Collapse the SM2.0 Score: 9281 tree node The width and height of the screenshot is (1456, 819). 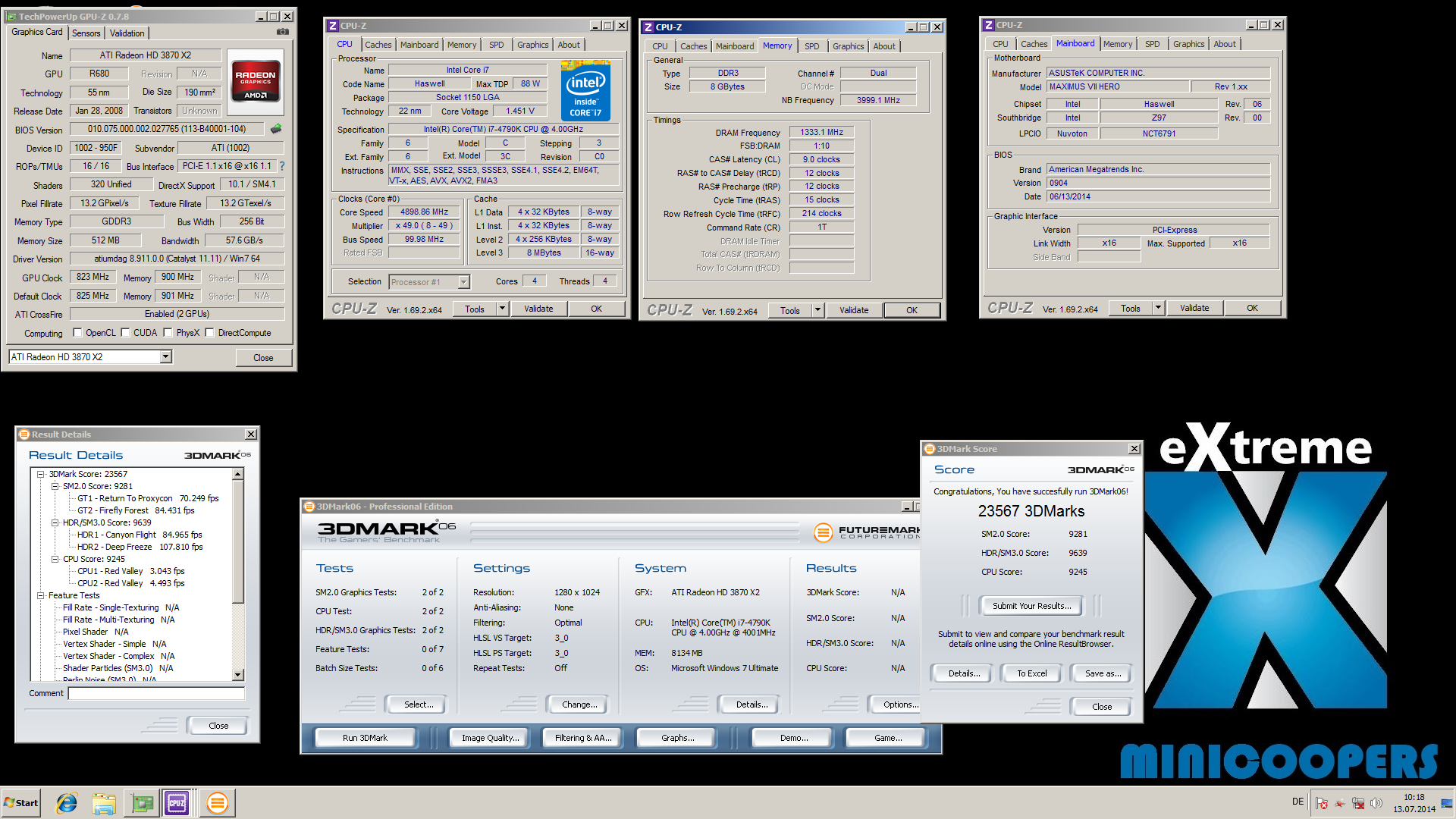click(55, 486)
